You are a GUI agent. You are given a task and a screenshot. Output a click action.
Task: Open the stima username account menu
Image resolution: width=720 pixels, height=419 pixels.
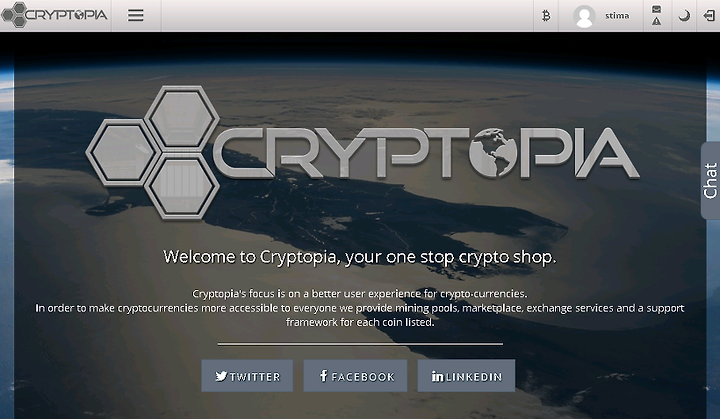[x=617, y=16]
